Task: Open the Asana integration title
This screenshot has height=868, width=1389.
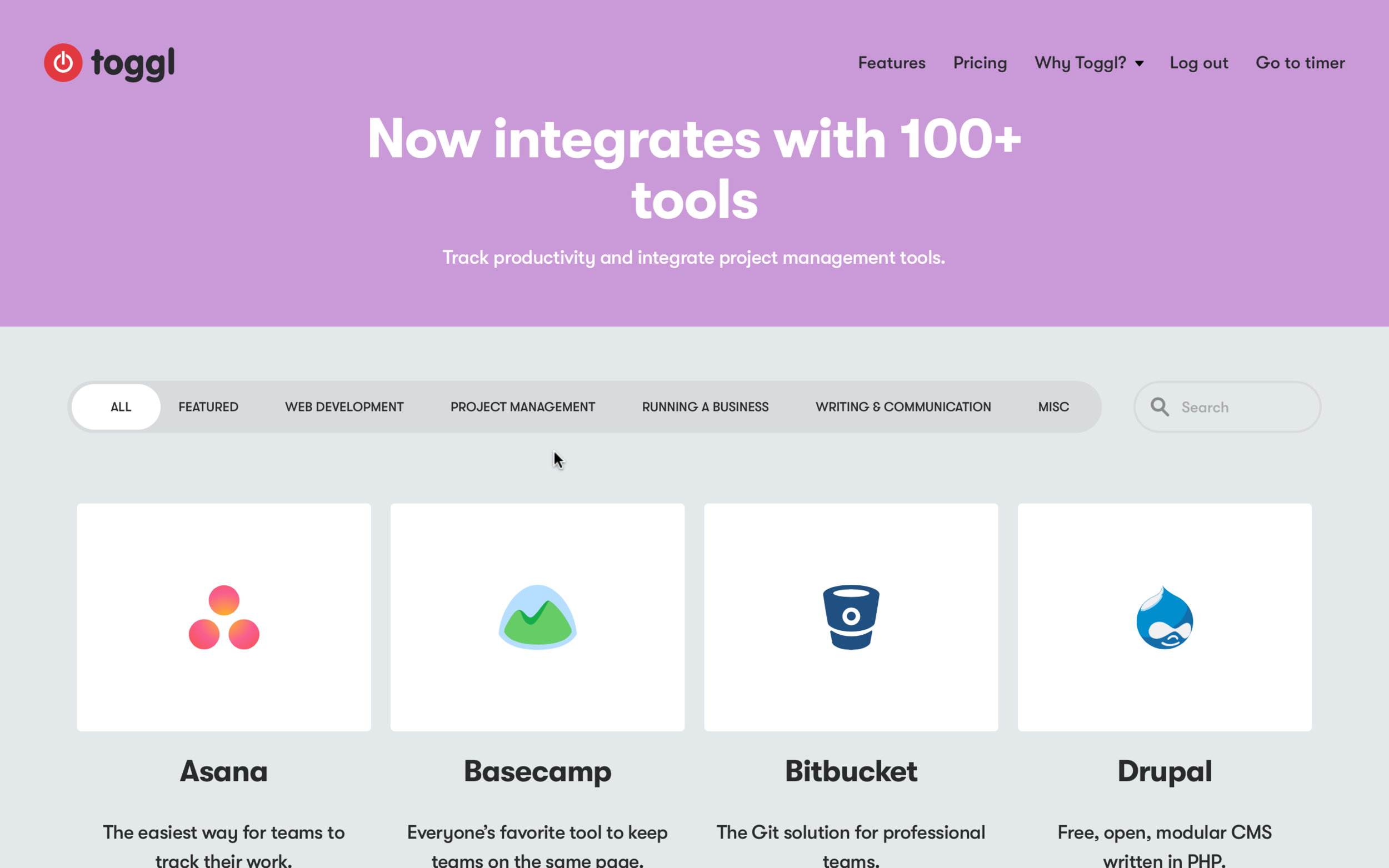Action: (x=224, y=771)
